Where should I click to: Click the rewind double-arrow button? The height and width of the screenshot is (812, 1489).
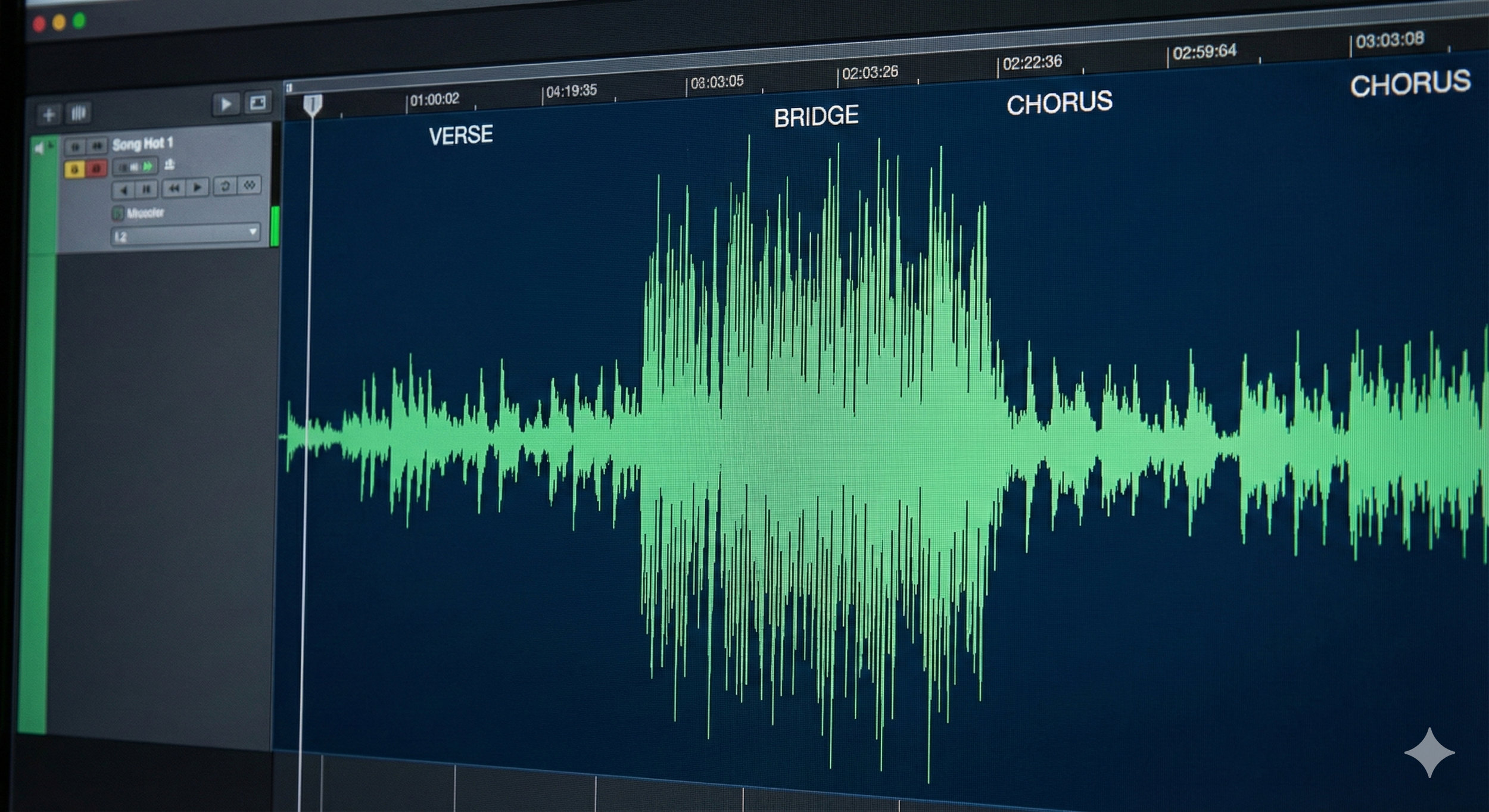(173, 189)
